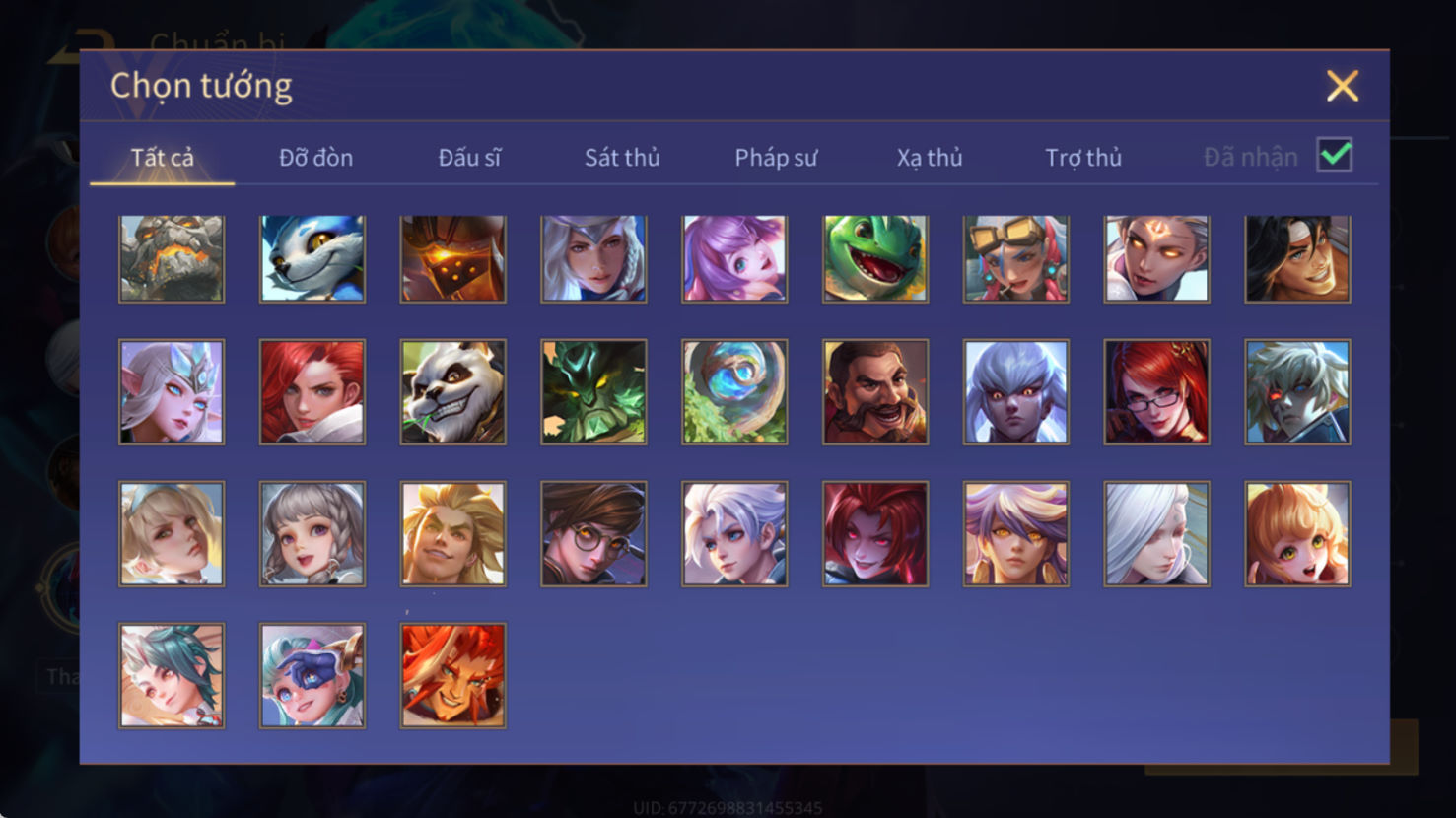Choose the blue fox hero portrait
This screenshot has width=1456, height=818.
[312, 258]
